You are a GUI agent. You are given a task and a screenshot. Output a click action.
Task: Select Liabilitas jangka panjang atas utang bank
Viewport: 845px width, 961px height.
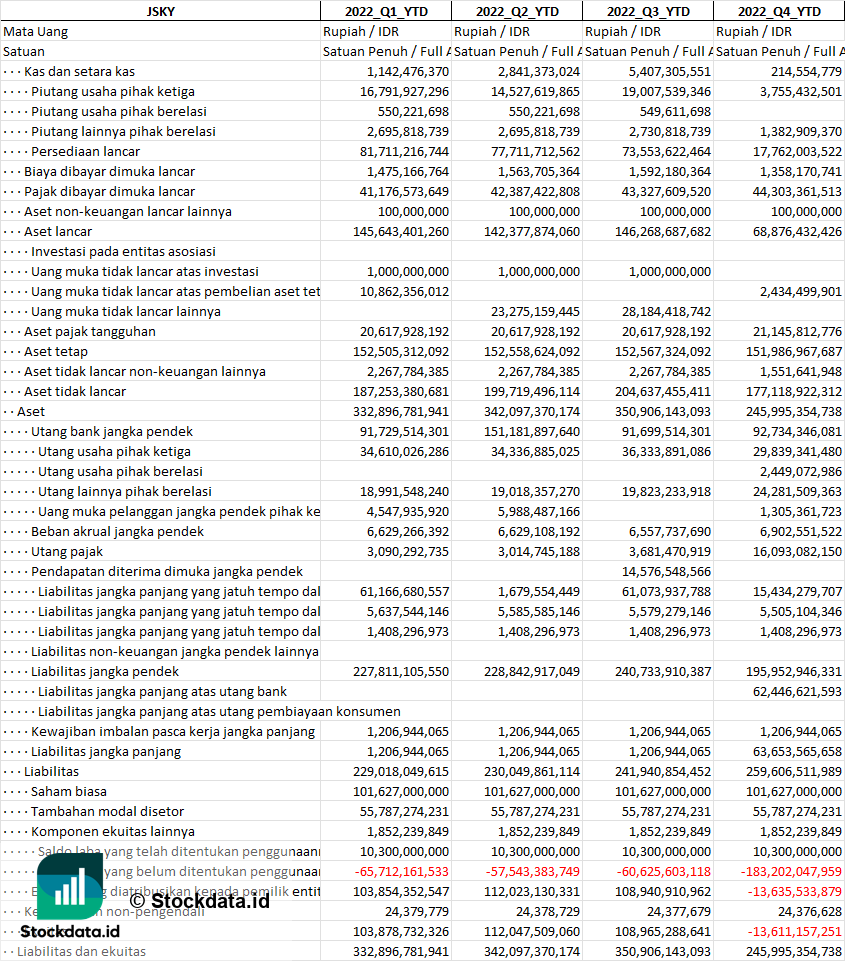[162, 692]
